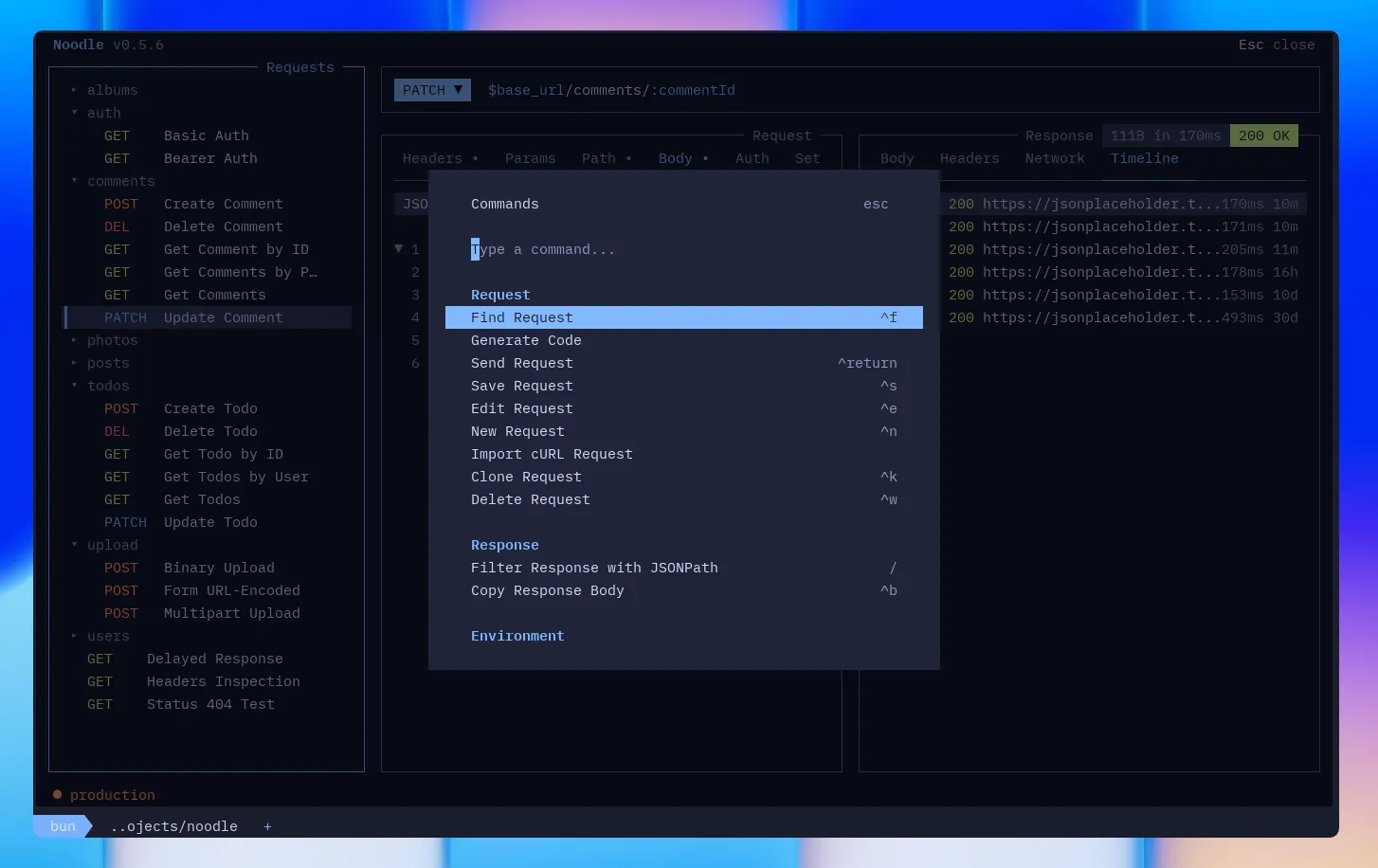Select Filter Response with JSONPath

[684, 568]
